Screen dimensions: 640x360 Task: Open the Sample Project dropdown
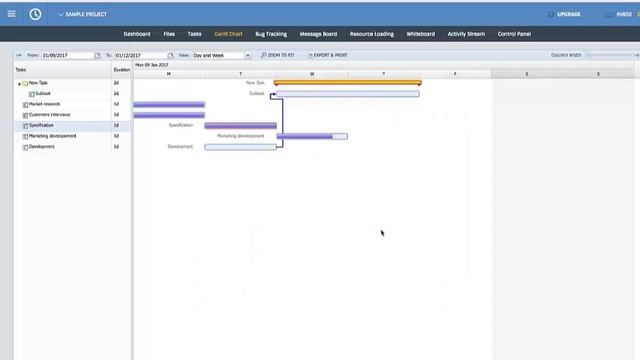click(82, 14)
